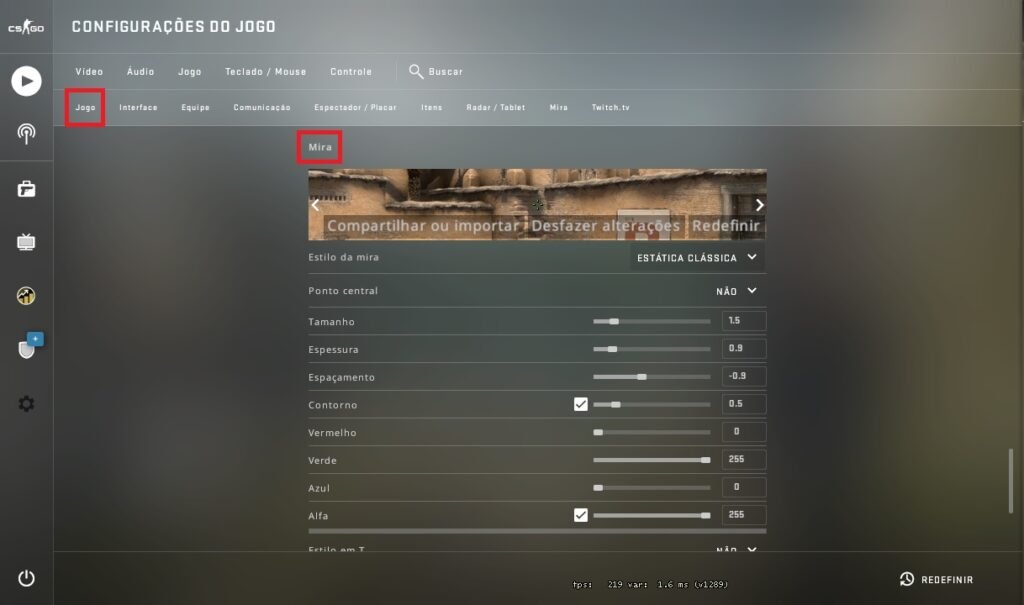Click the Verde color slider
Viewport: 1024px width, 605px height.
651,460
